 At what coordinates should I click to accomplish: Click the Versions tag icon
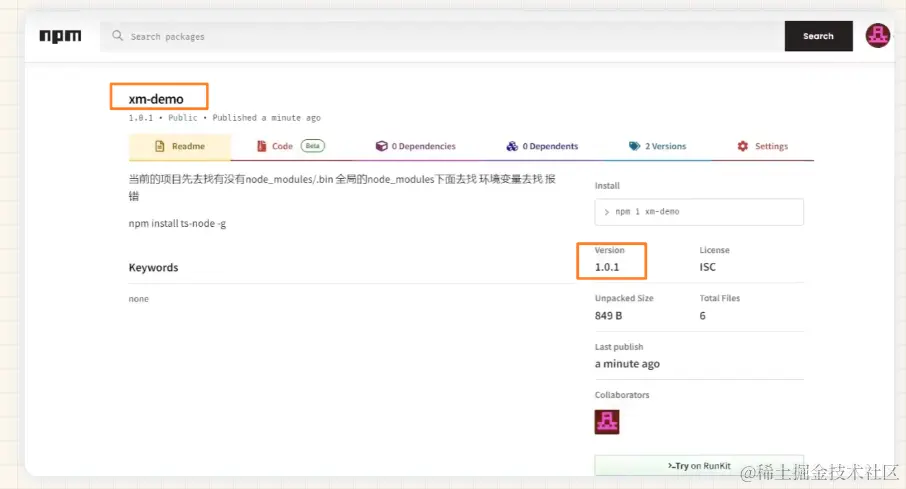(634, 146)
